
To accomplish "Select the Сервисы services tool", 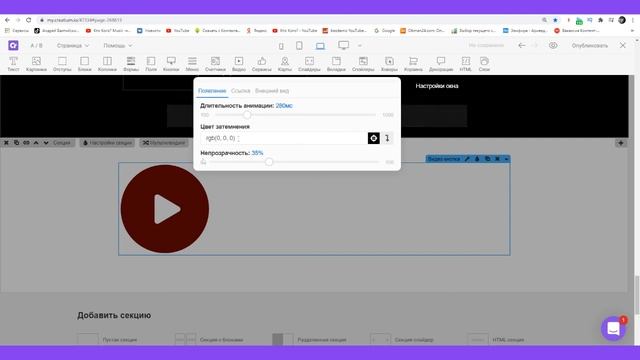I will 262,64.
